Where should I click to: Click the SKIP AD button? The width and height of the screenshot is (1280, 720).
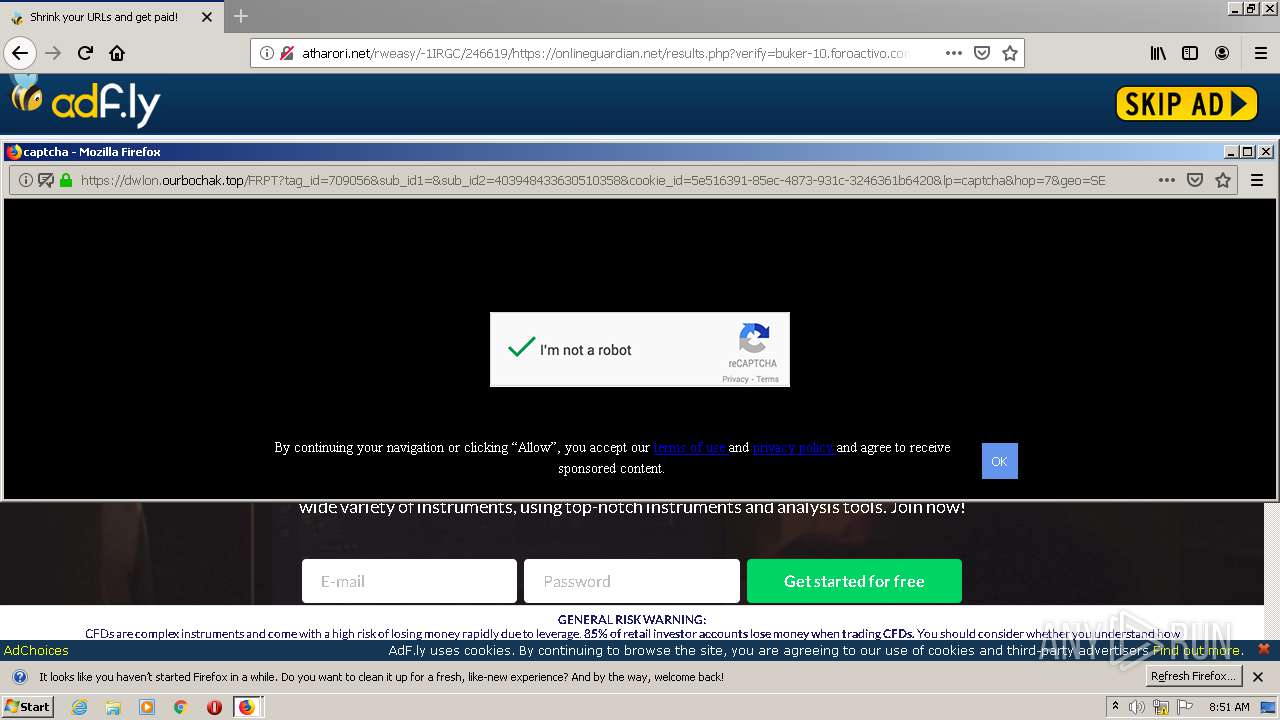[1187, 103]
